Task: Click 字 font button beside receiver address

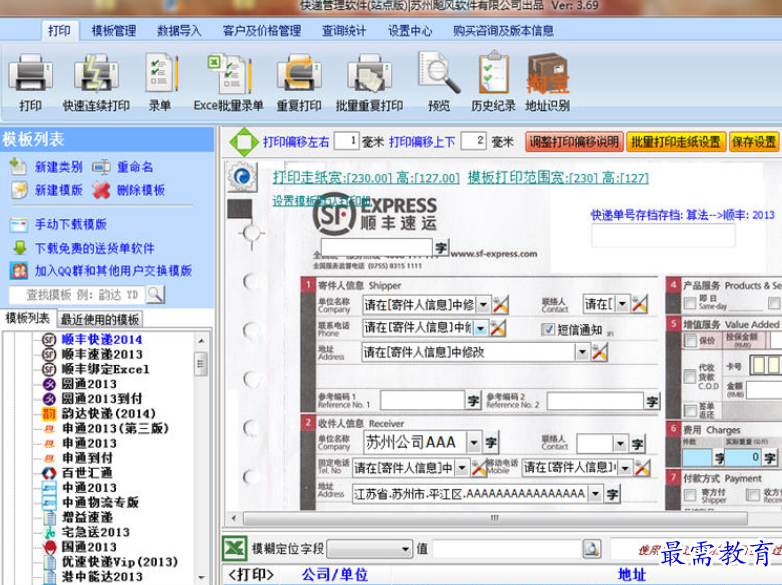Action: pos(612,494)
